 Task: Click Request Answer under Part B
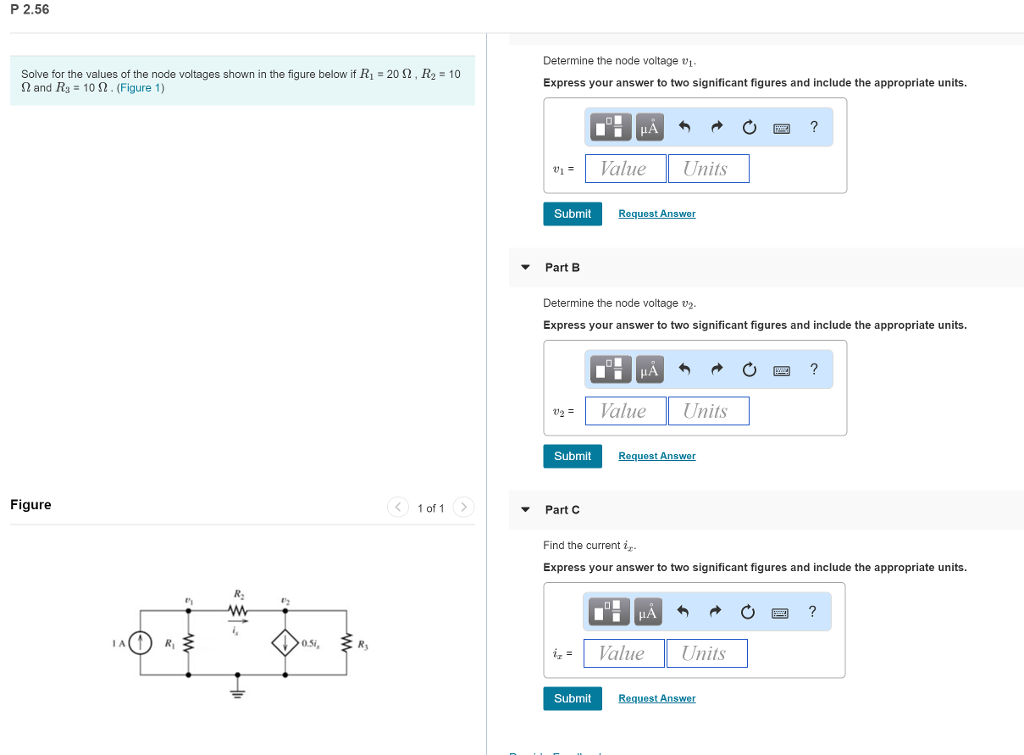[656, 455]
